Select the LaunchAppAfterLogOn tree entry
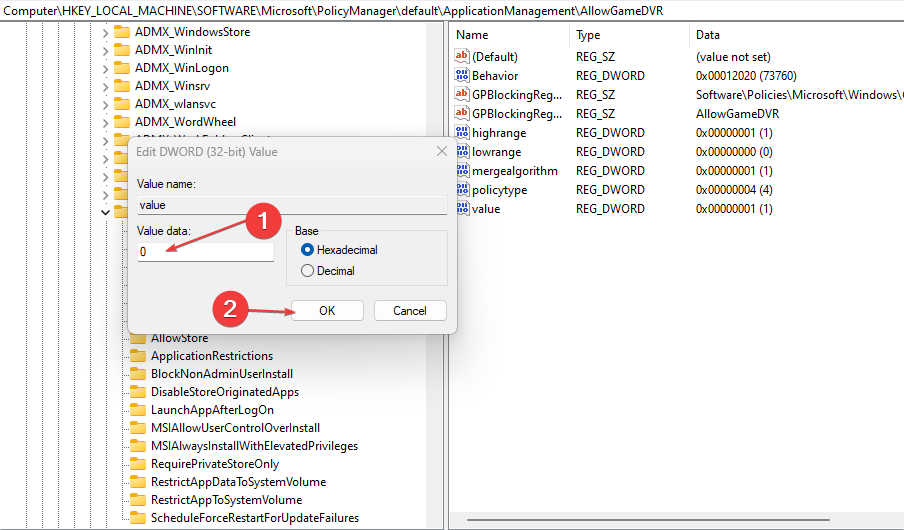 tap(212, 410)
